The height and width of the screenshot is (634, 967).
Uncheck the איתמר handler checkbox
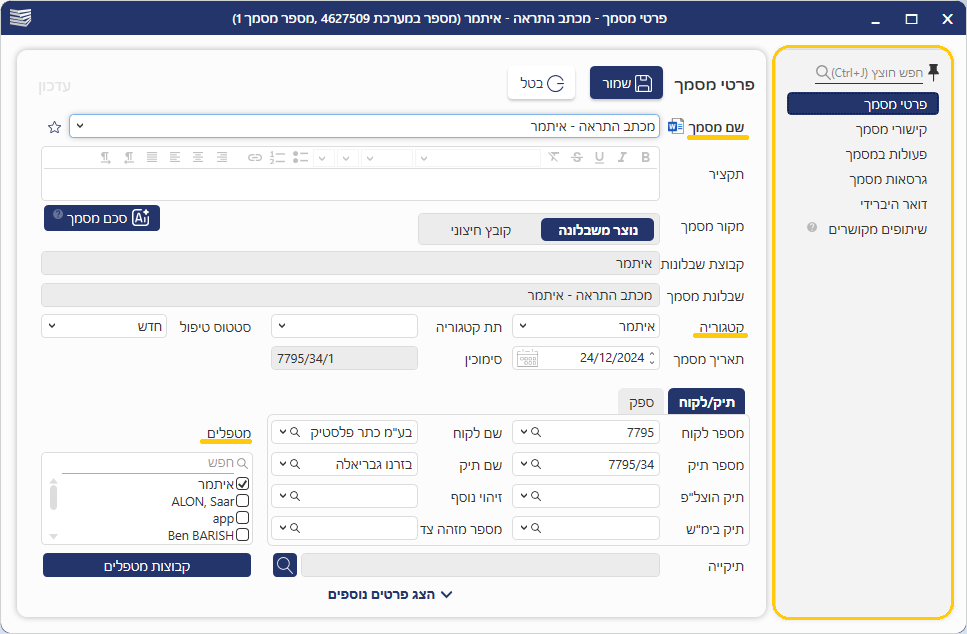(242, 484)
